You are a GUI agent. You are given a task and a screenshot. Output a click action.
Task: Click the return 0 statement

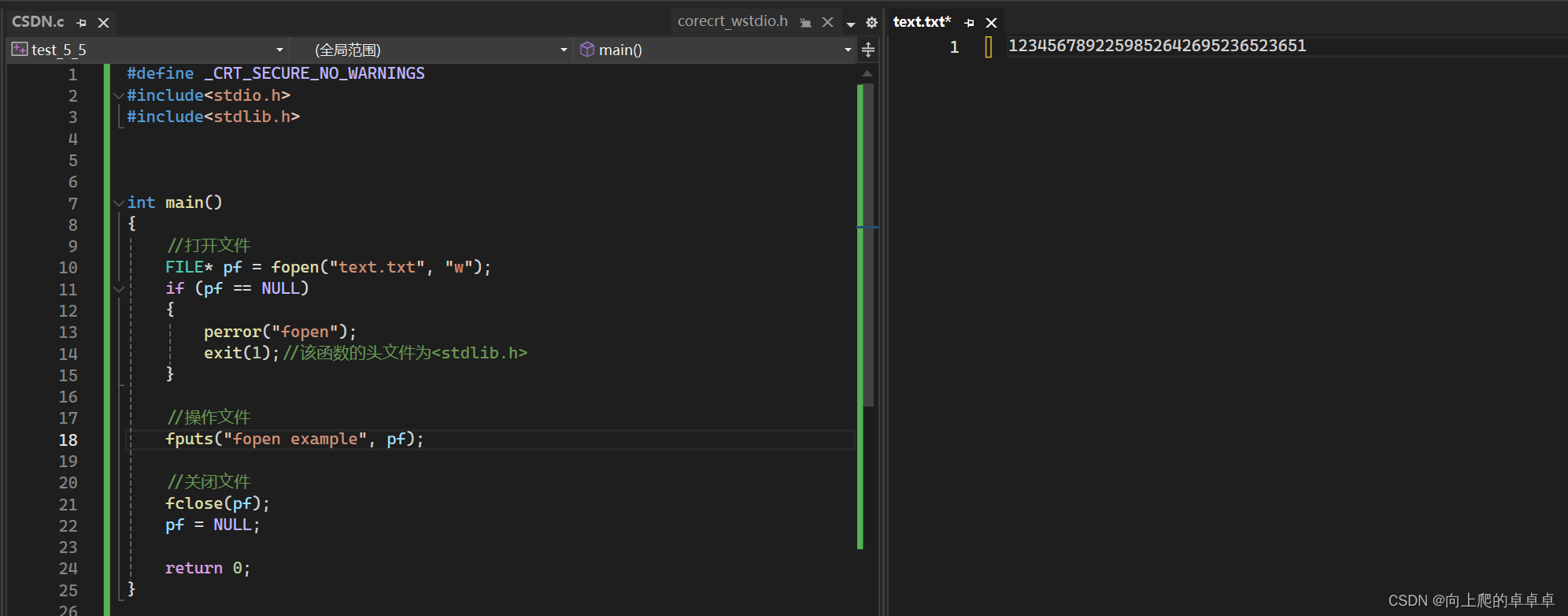(208, 569)
